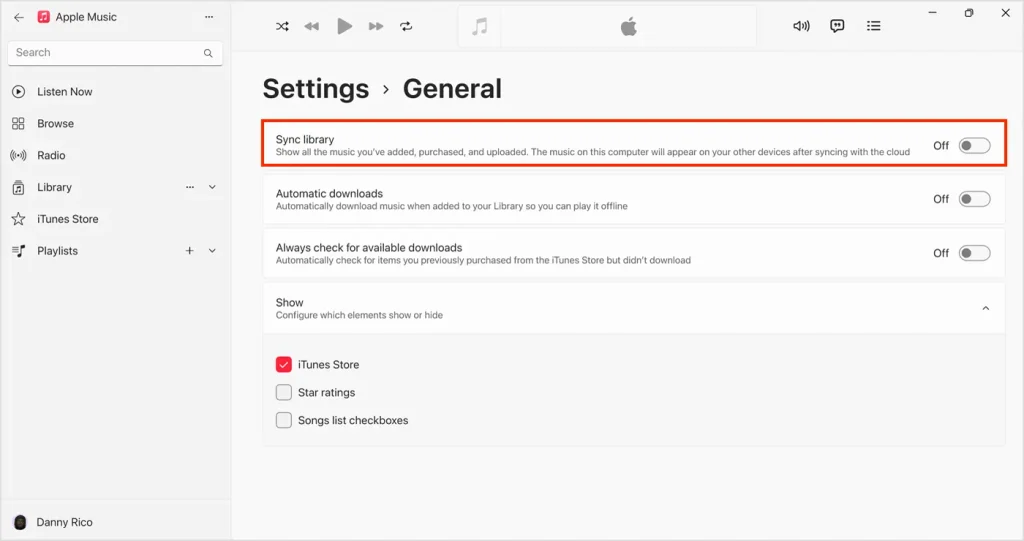Toggle shuffle playback
Viewport: 1024px width, 541px height.
(282, 26)
